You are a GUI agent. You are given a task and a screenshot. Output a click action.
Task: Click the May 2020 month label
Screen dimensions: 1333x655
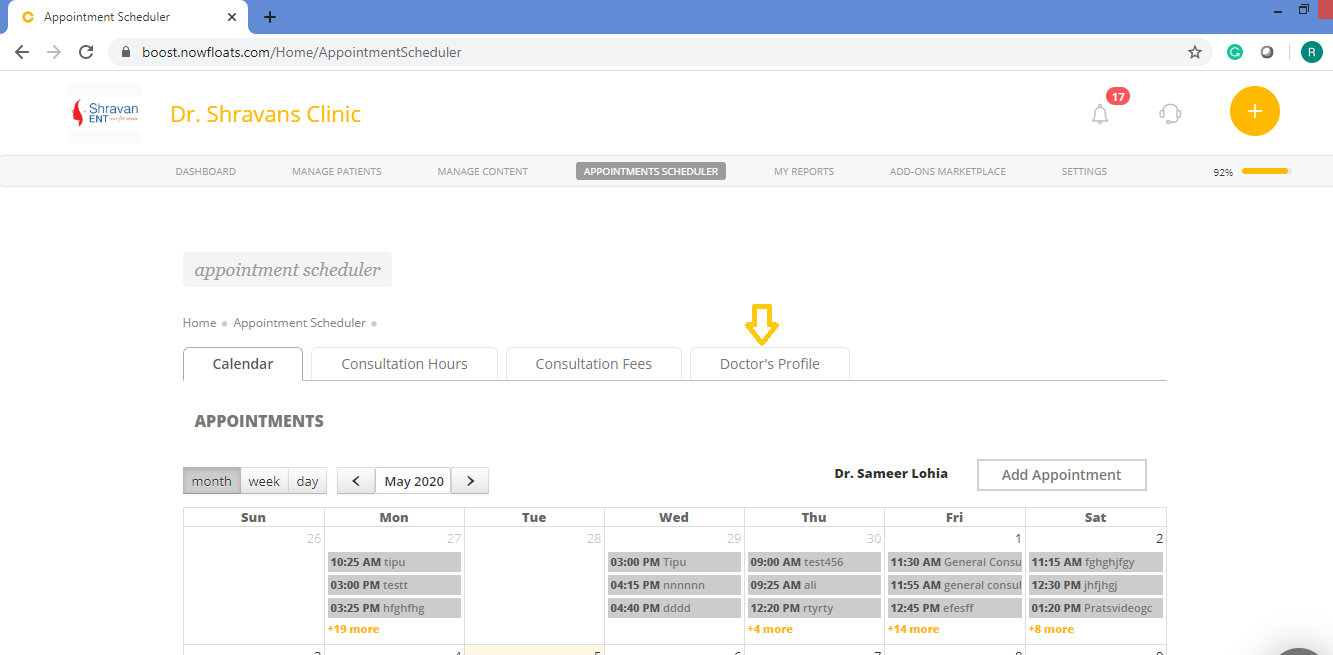[x=414, y=481]
